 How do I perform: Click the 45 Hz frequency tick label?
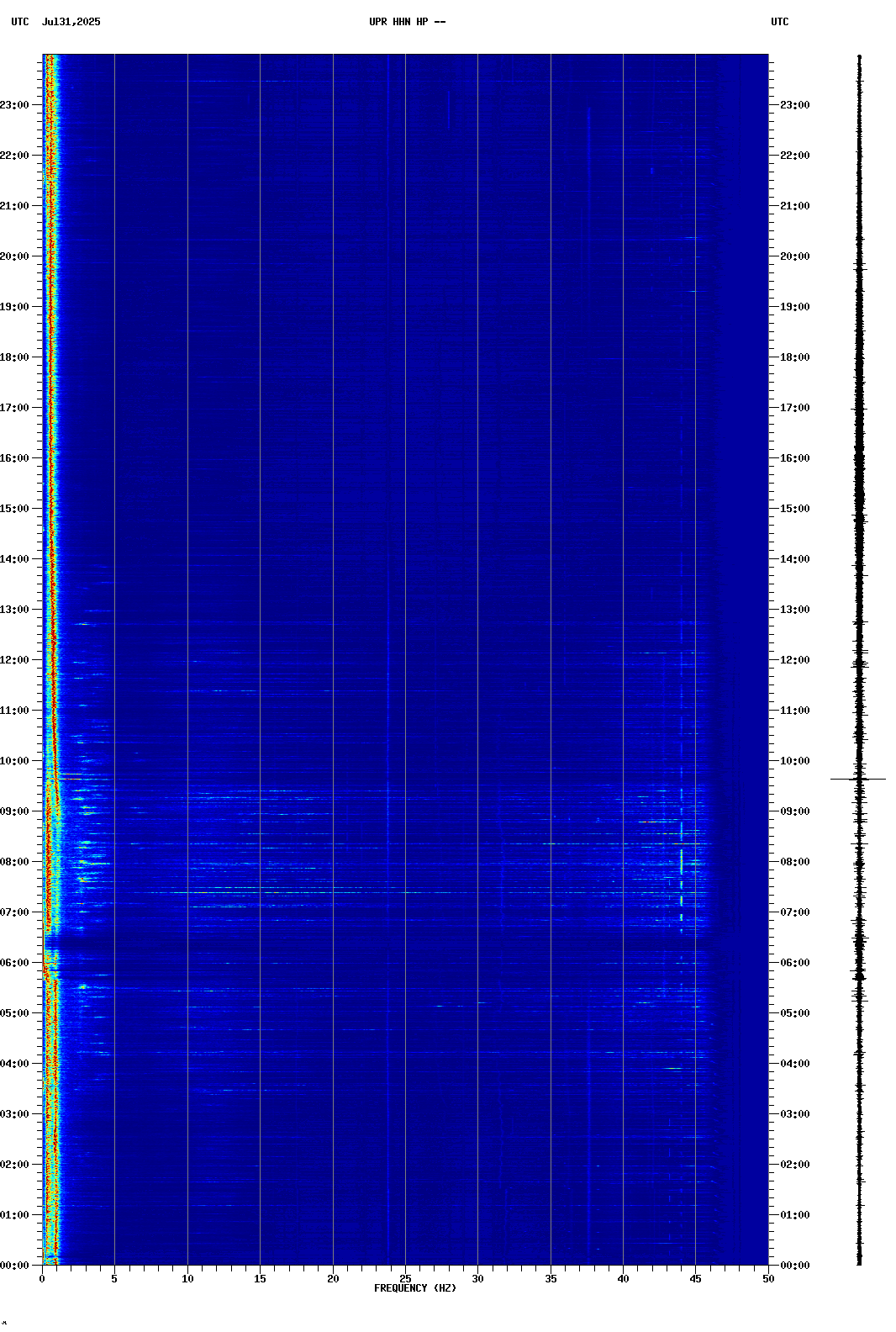coord(695,1279)
